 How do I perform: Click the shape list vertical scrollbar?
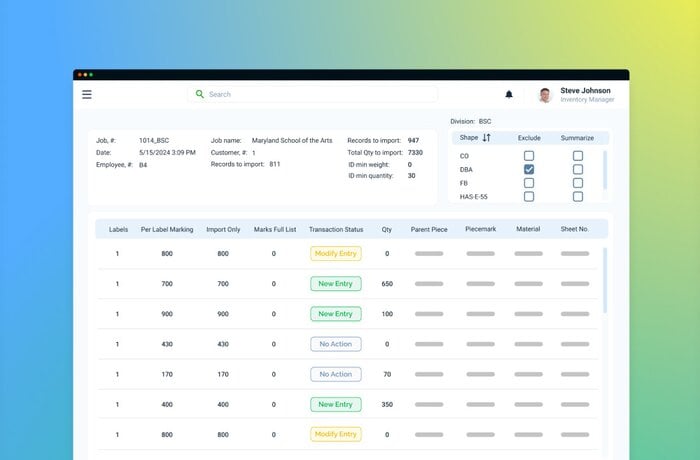click(604, 170)
